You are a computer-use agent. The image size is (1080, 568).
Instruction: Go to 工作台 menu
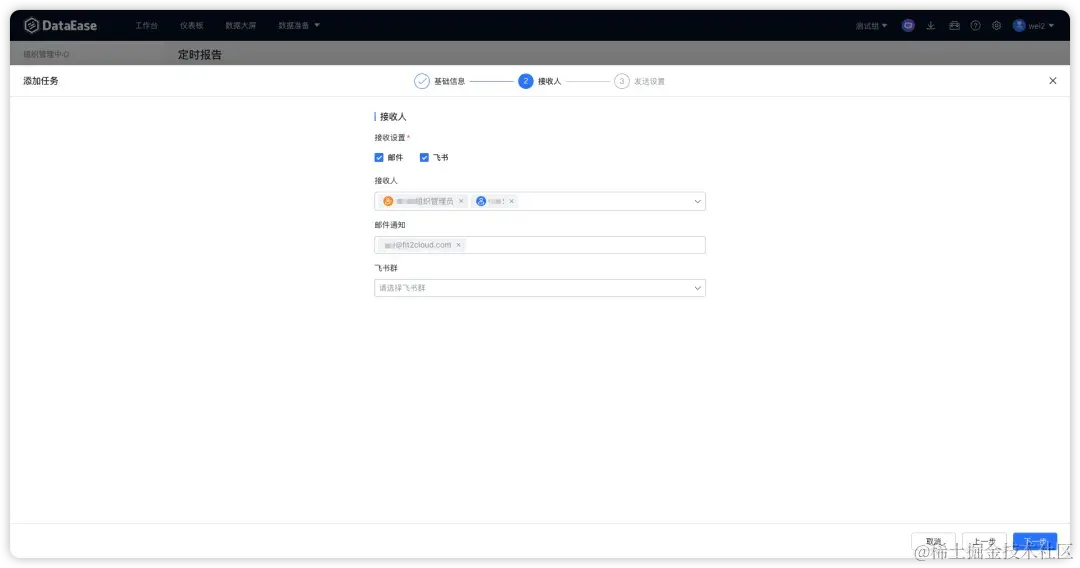(x=146, y=25)
